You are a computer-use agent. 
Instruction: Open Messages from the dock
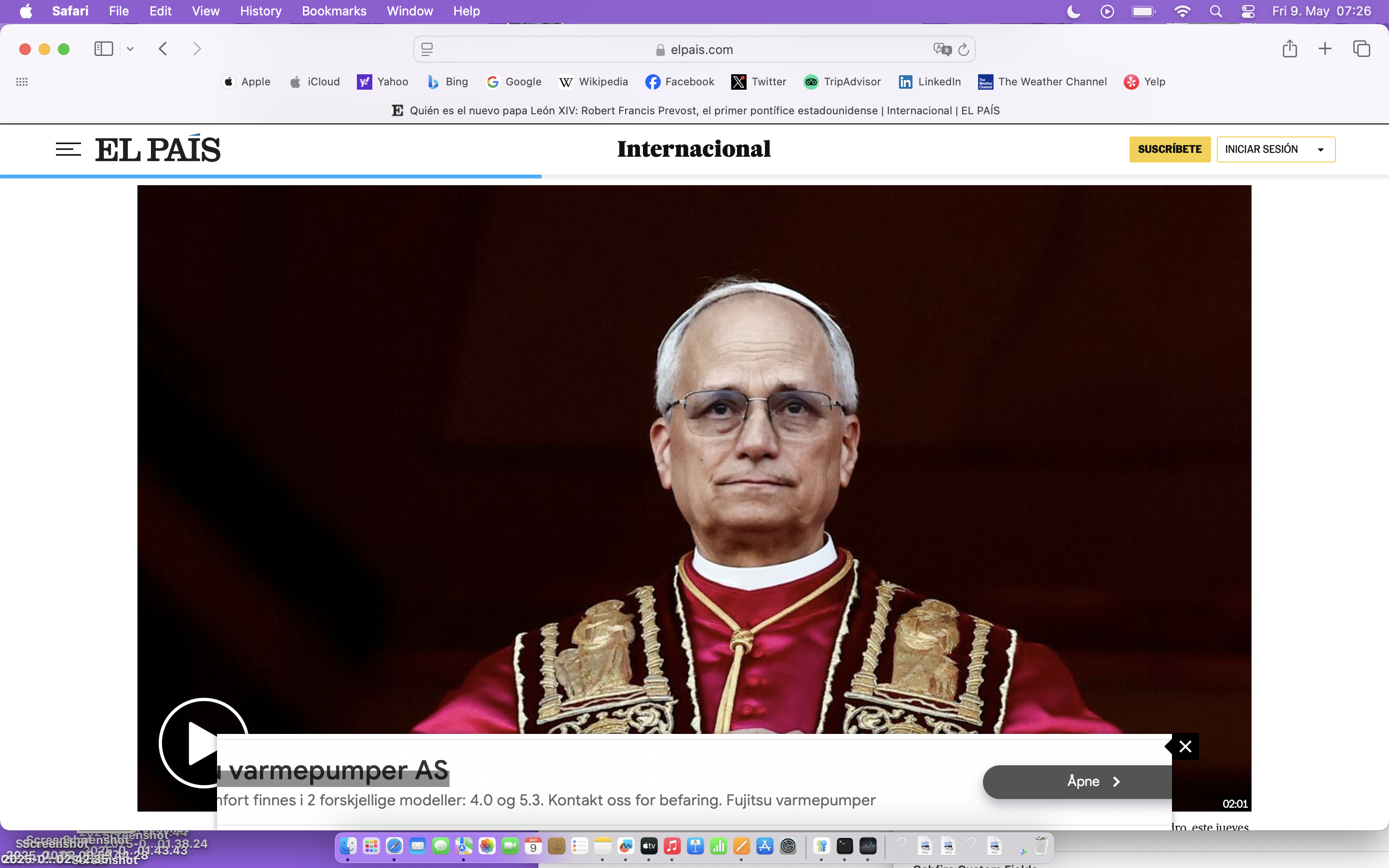coord(441,846)
